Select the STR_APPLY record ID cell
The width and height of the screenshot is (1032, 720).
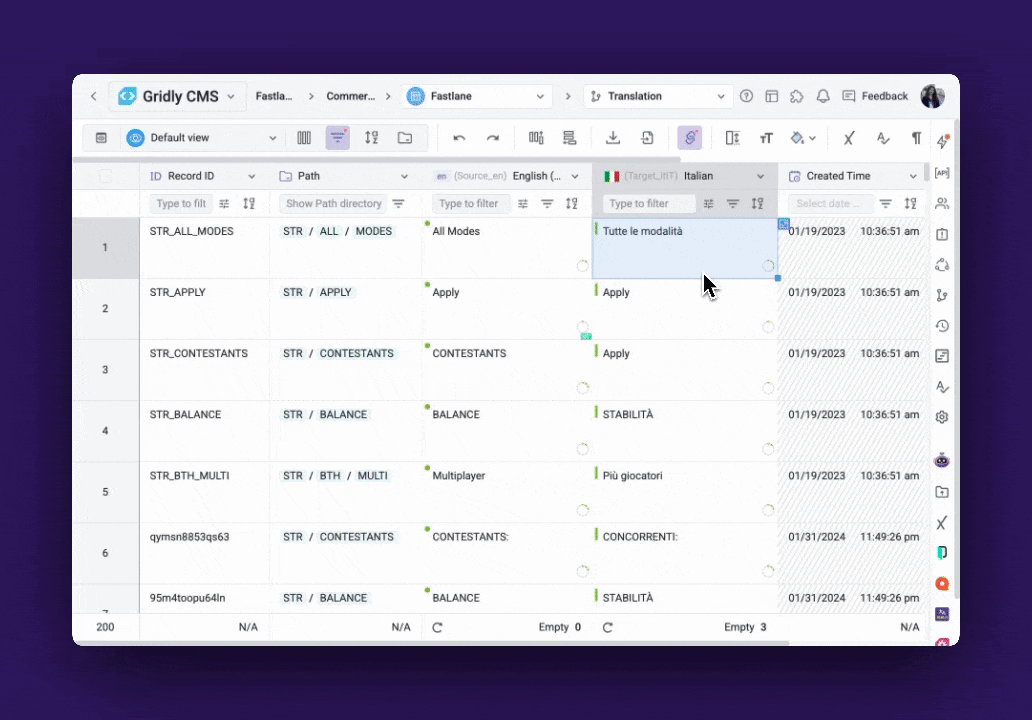tap(205, 309)
